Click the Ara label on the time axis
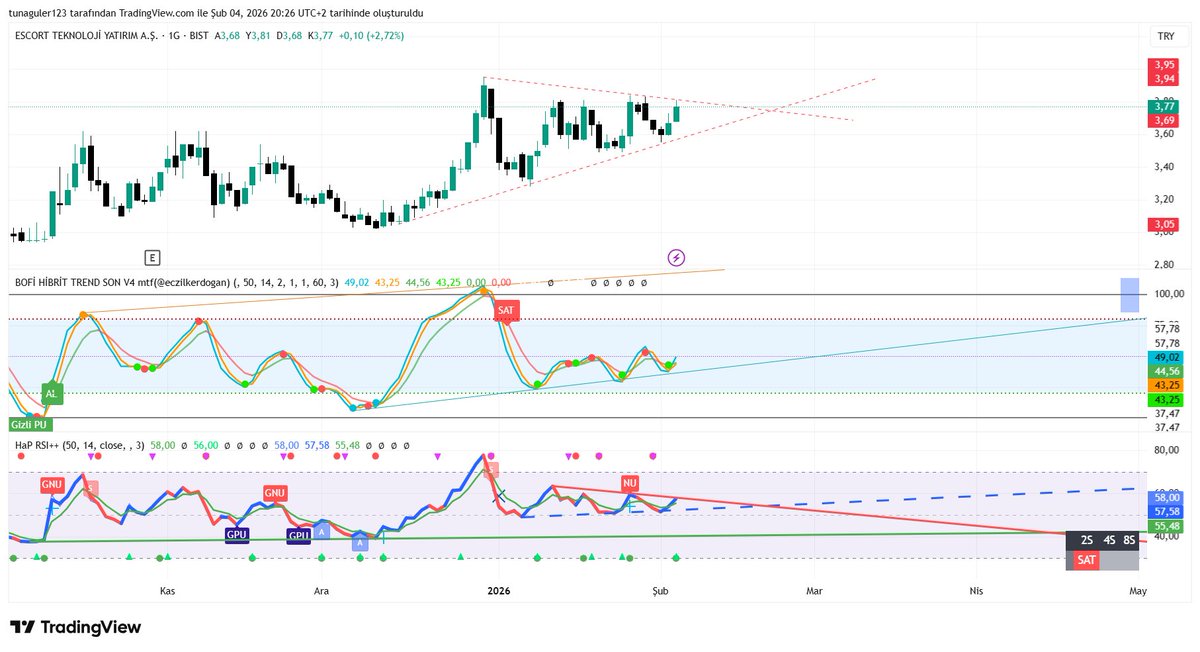 (322, 591)
